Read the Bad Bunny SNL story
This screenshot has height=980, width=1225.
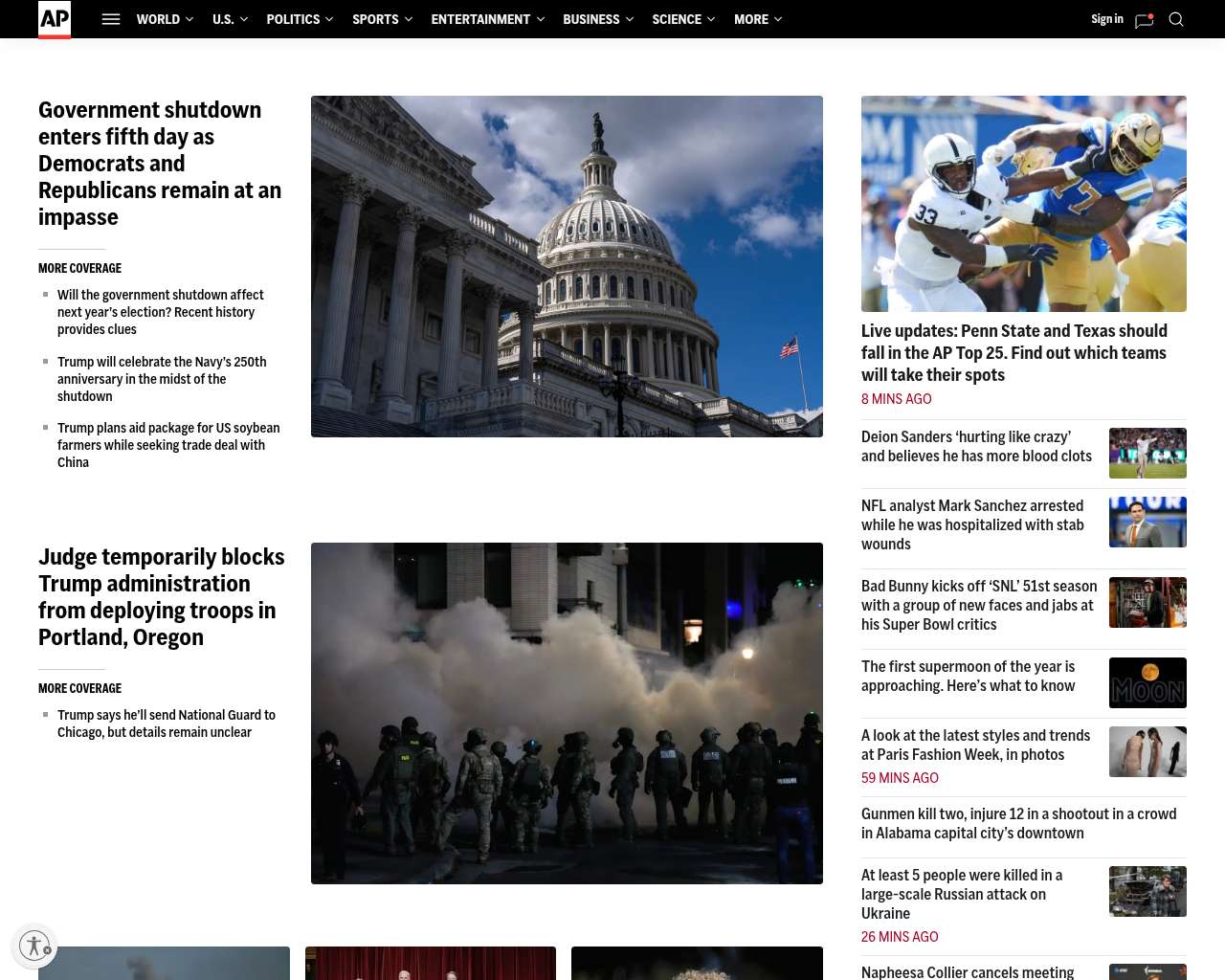point(979,605)
